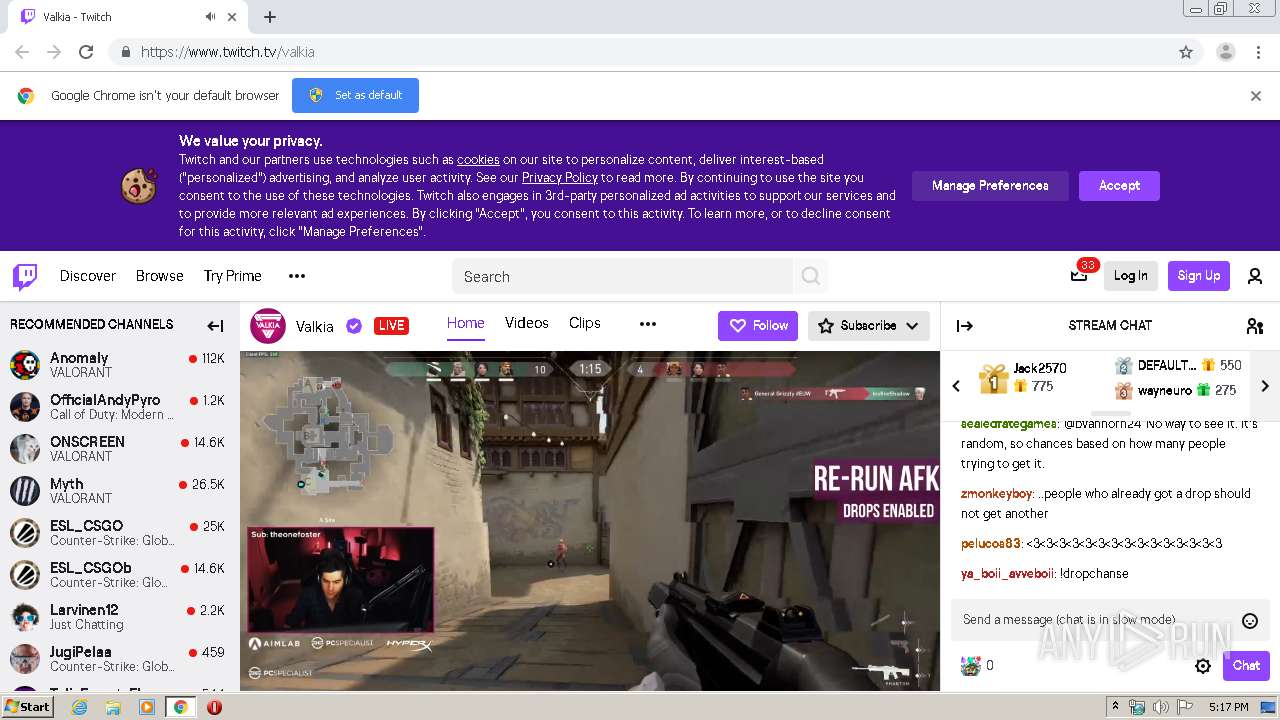Click username zmonkeyboy in chat
The image size is (1280, 720).
tap(996, 494)
